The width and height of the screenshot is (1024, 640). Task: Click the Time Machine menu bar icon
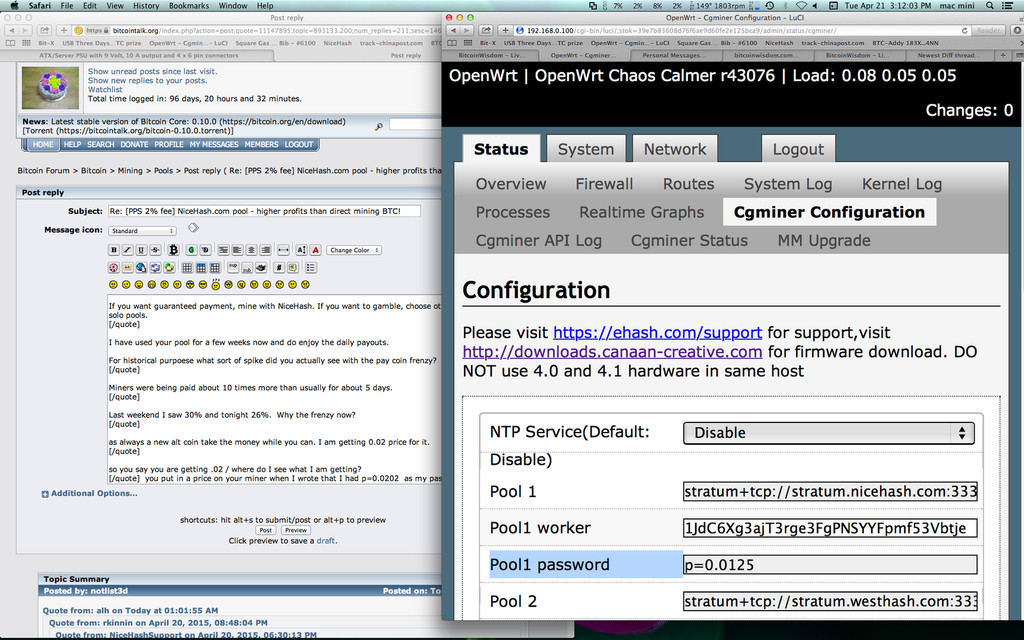(770, 5)
